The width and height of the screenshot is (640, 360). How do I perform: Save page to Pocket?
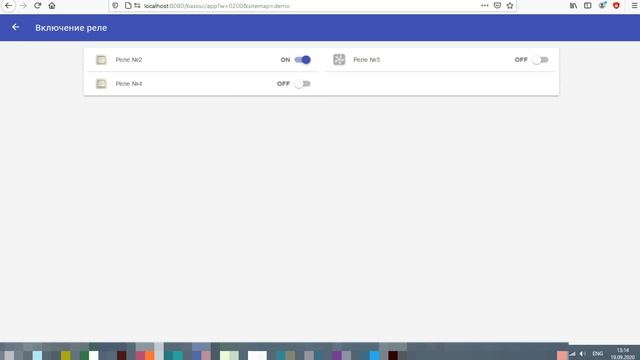(497, 6)
